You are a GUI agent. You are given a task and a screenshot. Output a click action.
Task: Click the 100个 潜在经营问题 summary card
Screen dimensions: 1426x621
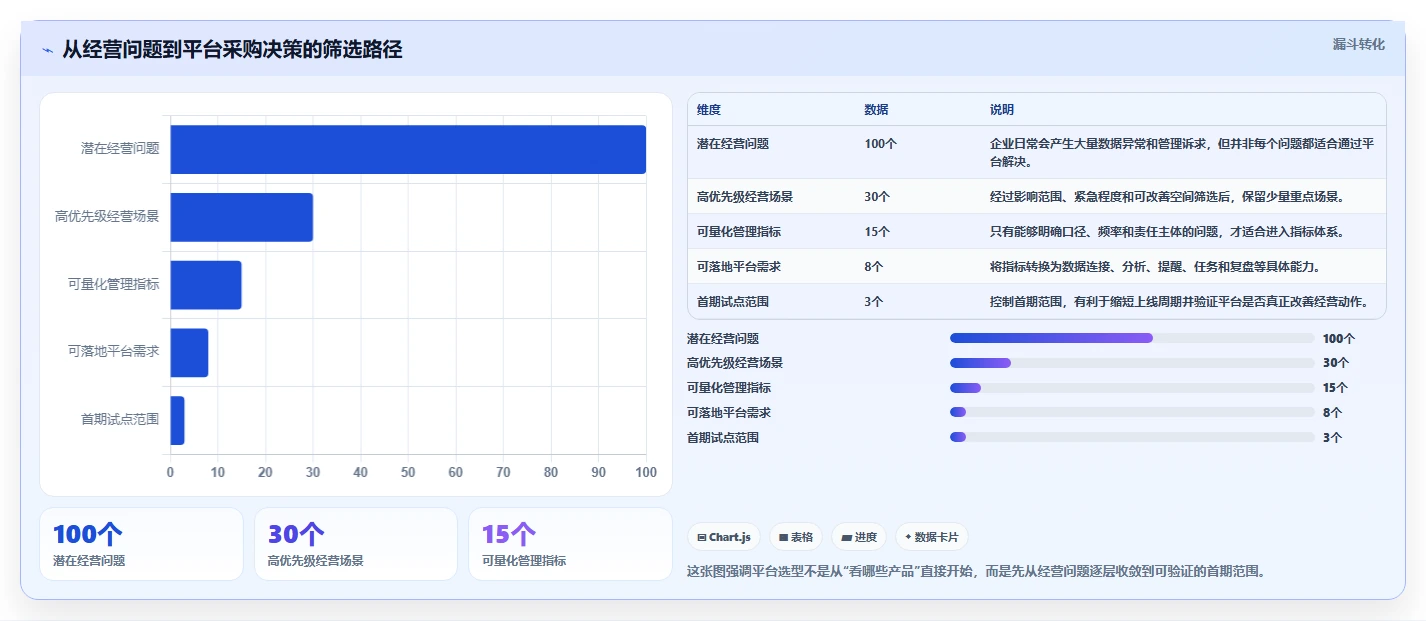coord(141,544)
